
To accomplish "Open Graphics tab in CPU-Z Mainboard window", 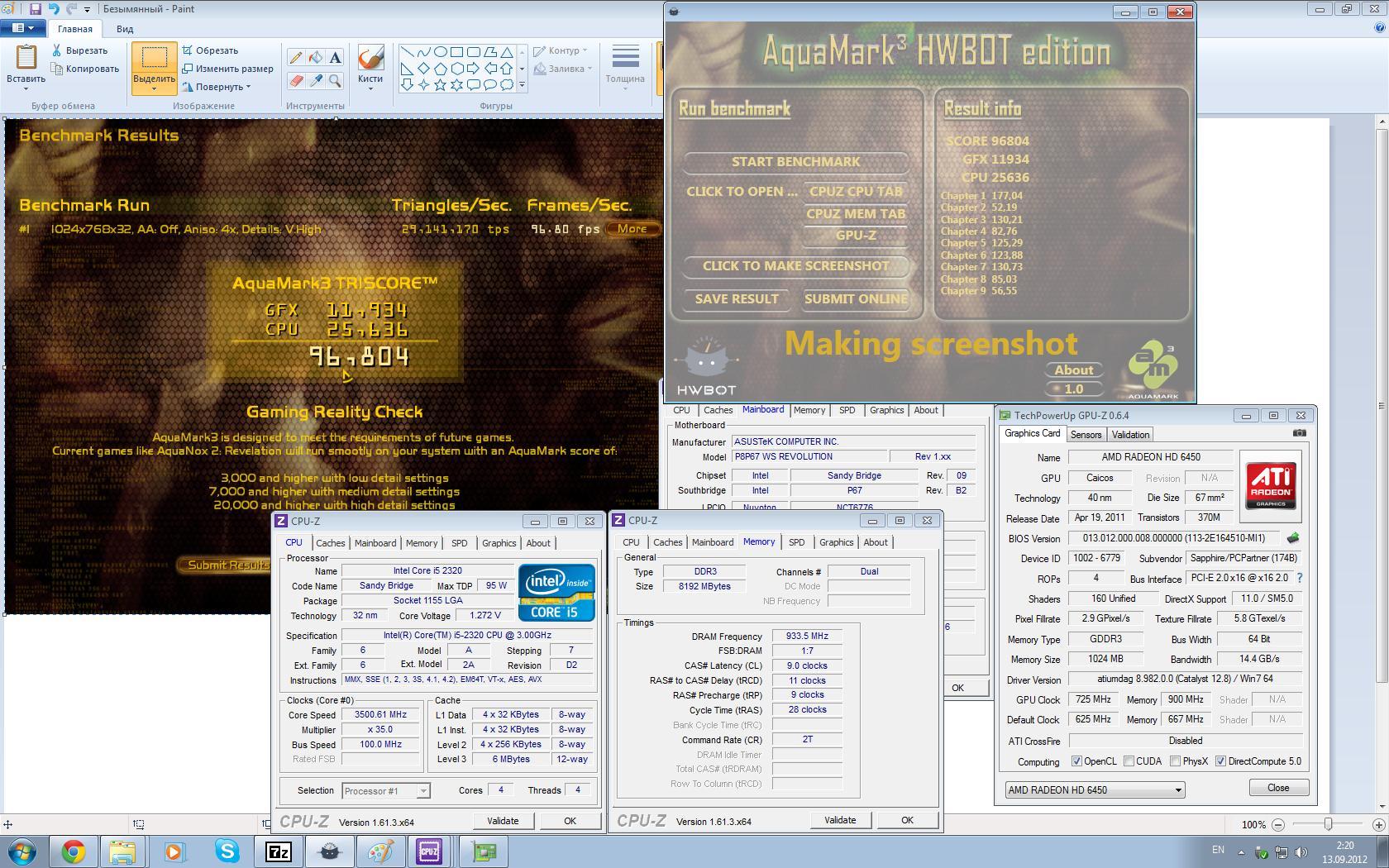I will 886,410.
